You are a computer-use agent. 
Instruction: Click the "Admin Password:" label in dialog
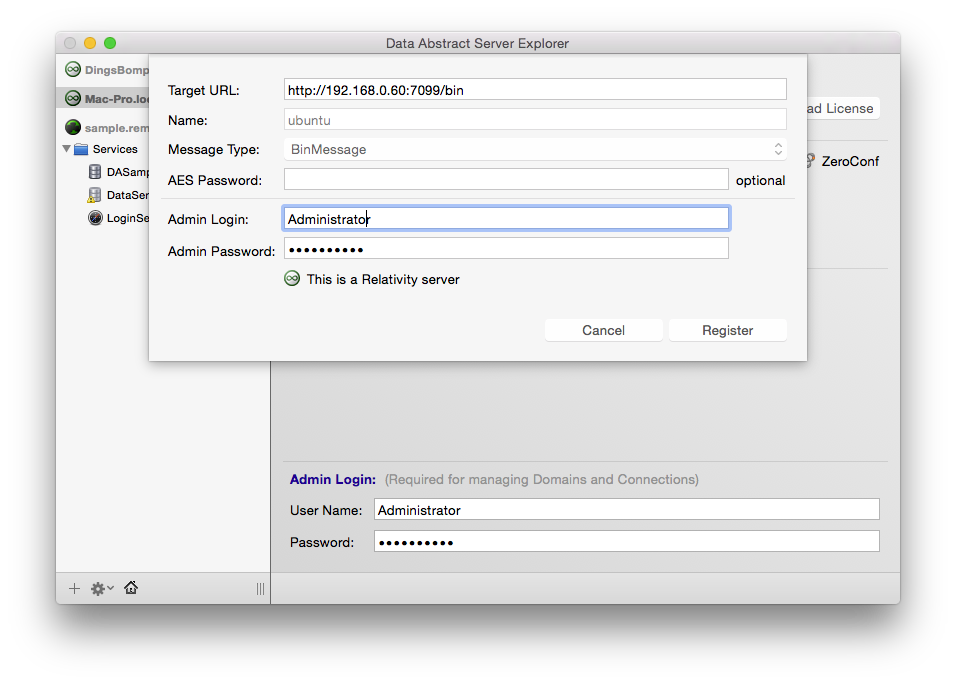click(x=221, y=251)
